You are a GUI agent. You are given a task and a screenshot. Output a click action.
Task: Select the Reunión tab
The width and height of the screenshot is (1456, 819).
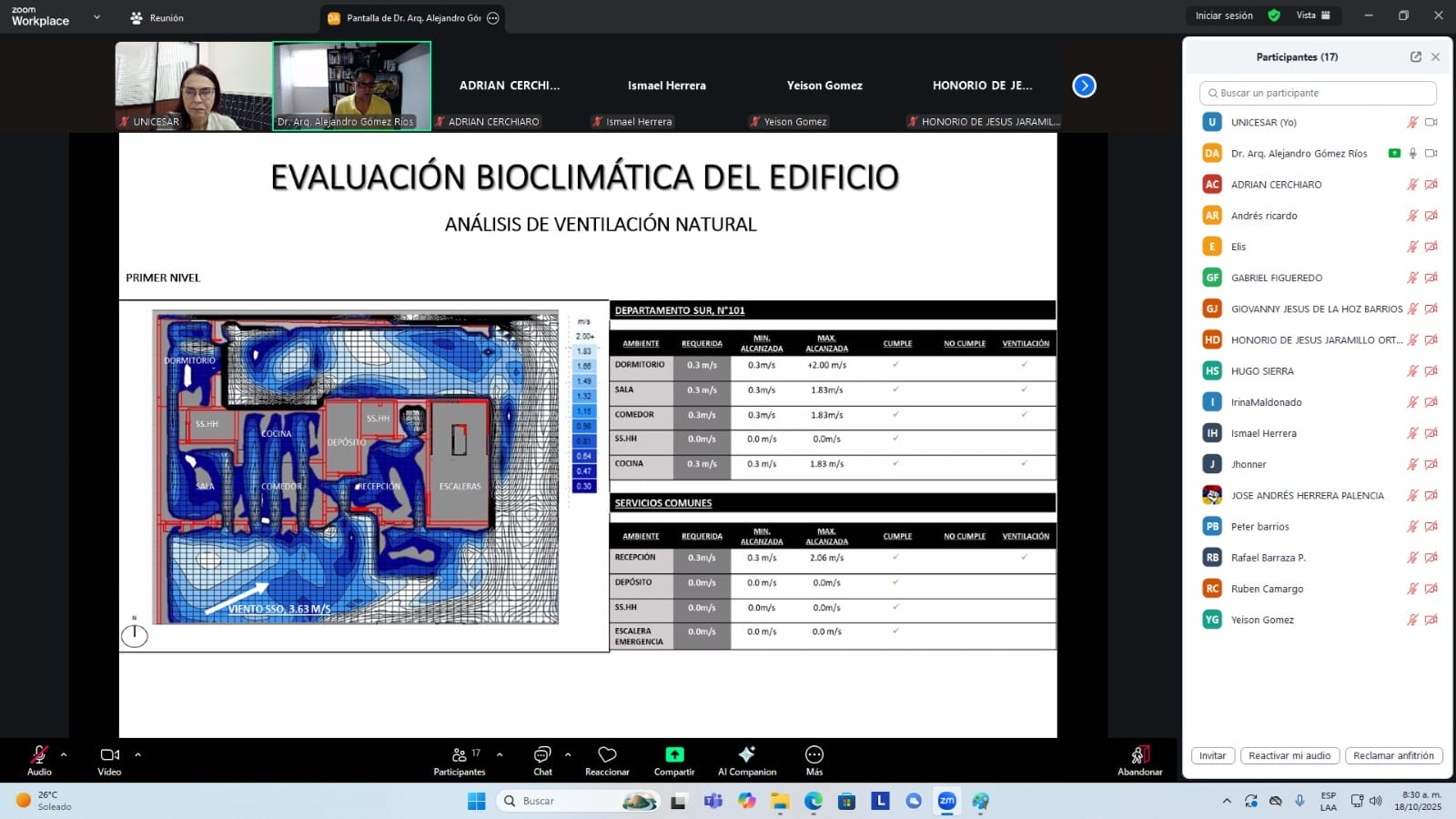[x=157, y=17]
